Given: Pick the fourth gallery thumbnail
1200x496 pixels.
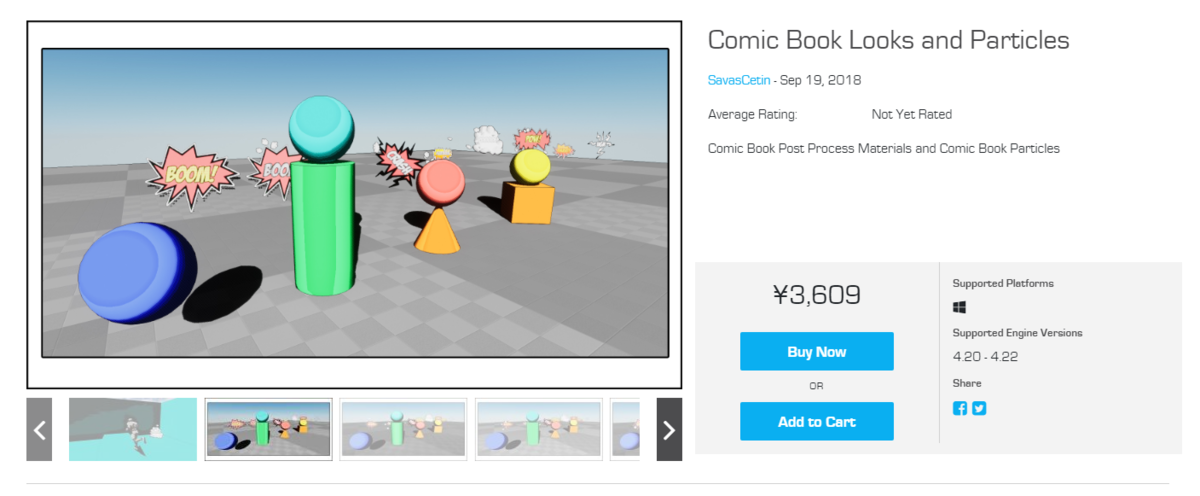Looking at the screenshot, I should pos(539,429).
